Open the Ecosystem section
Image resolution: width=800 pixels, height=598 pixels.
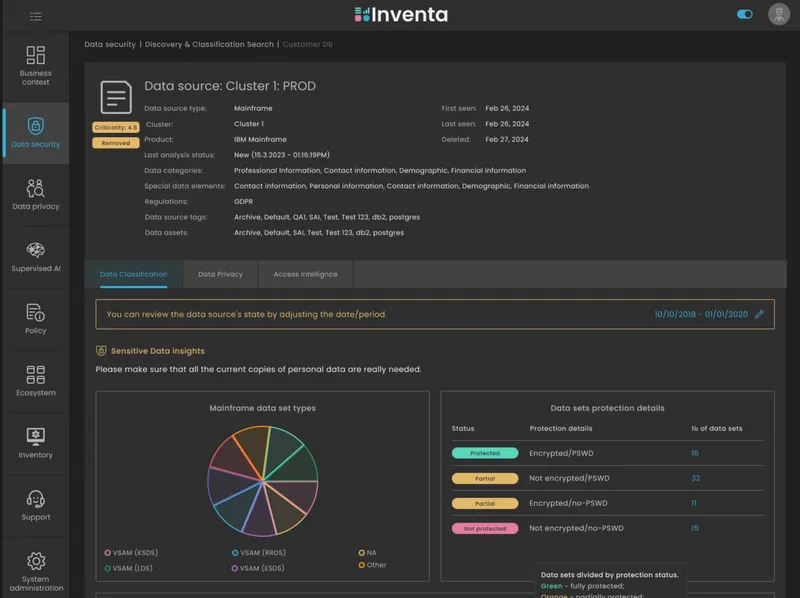(x=36, y=382)
